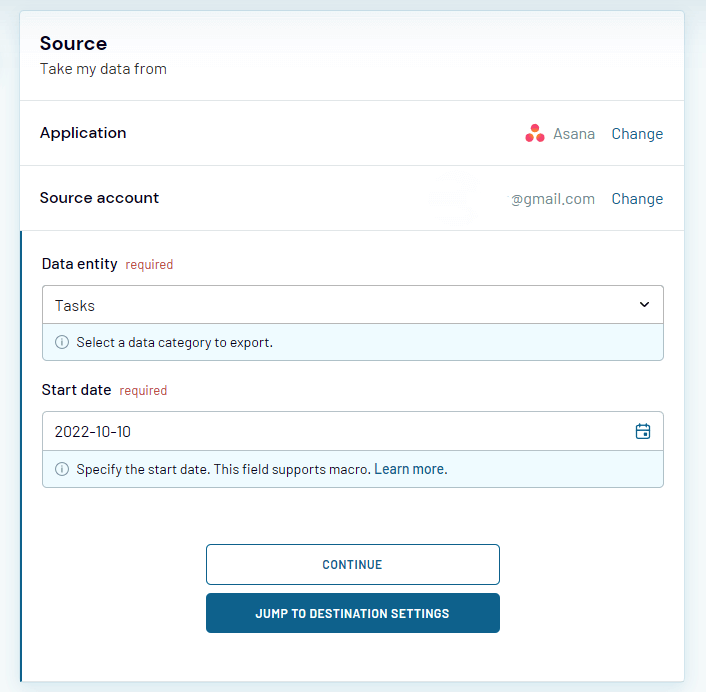This screenshot has width=706, height=692.
Task: Click JUMP TO DESTINATION SETTINGS button
Action: [353, 613]
